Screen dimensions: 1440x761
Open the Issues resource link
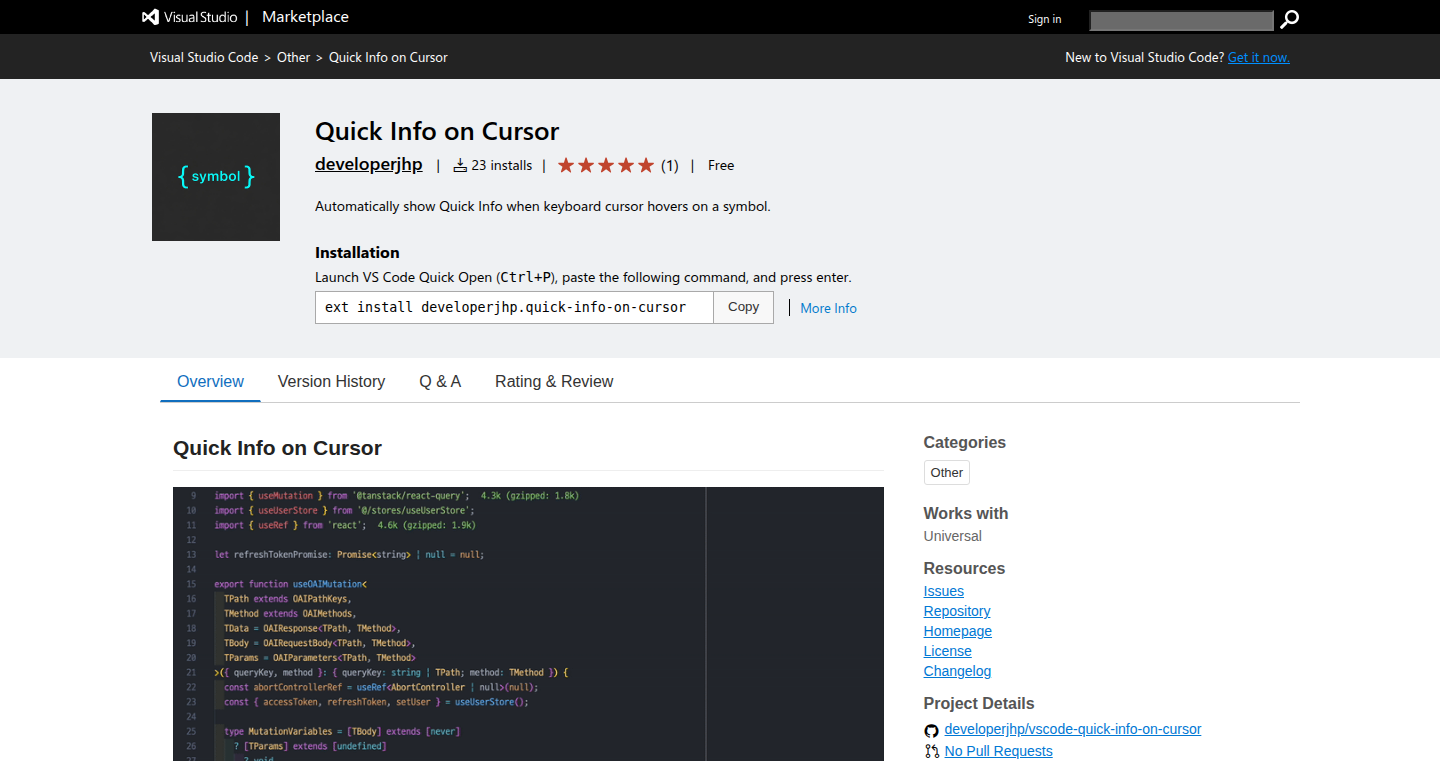(944, 591)
